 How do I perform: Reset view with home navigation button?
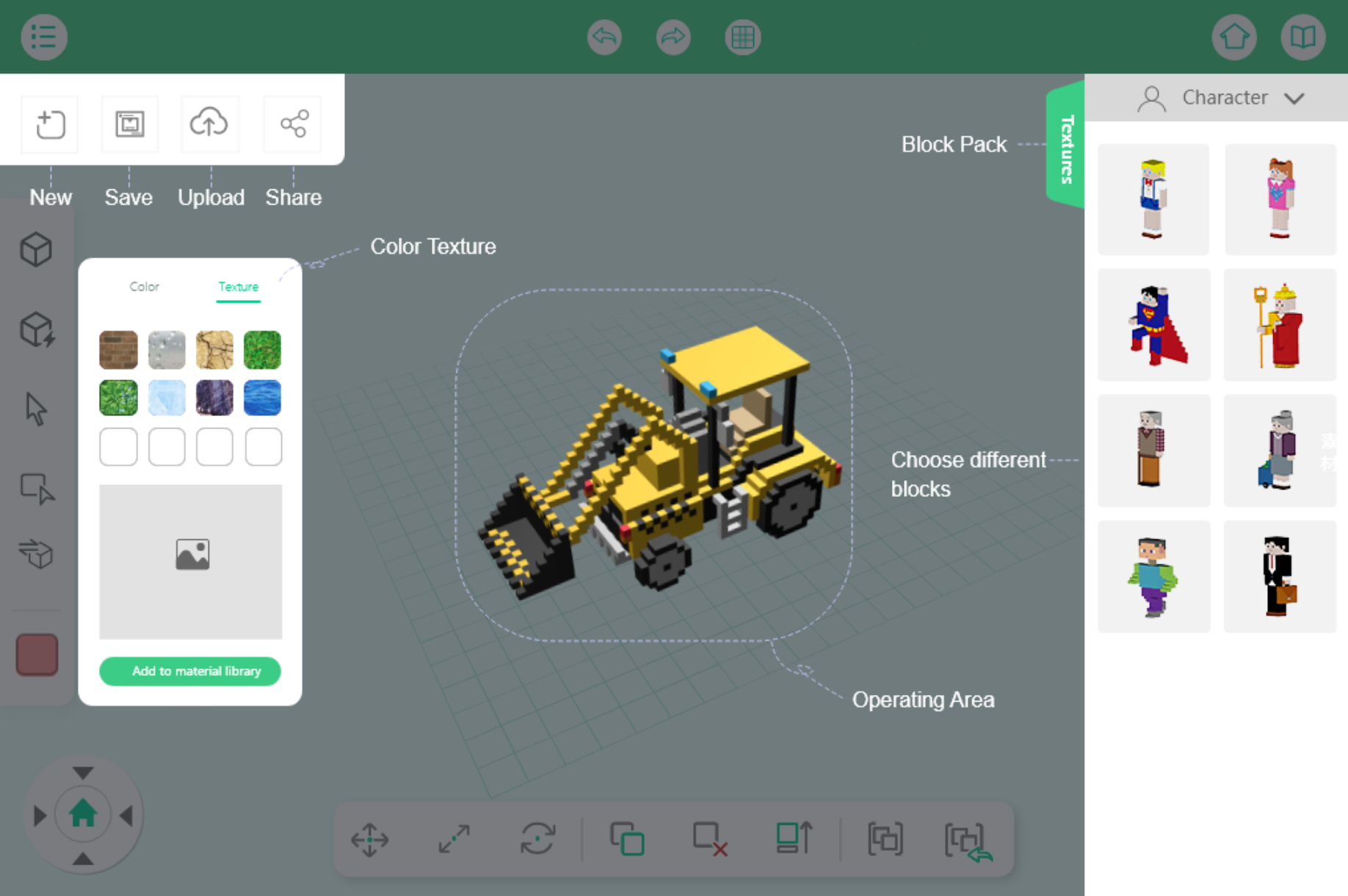click(x=83, y=814)
